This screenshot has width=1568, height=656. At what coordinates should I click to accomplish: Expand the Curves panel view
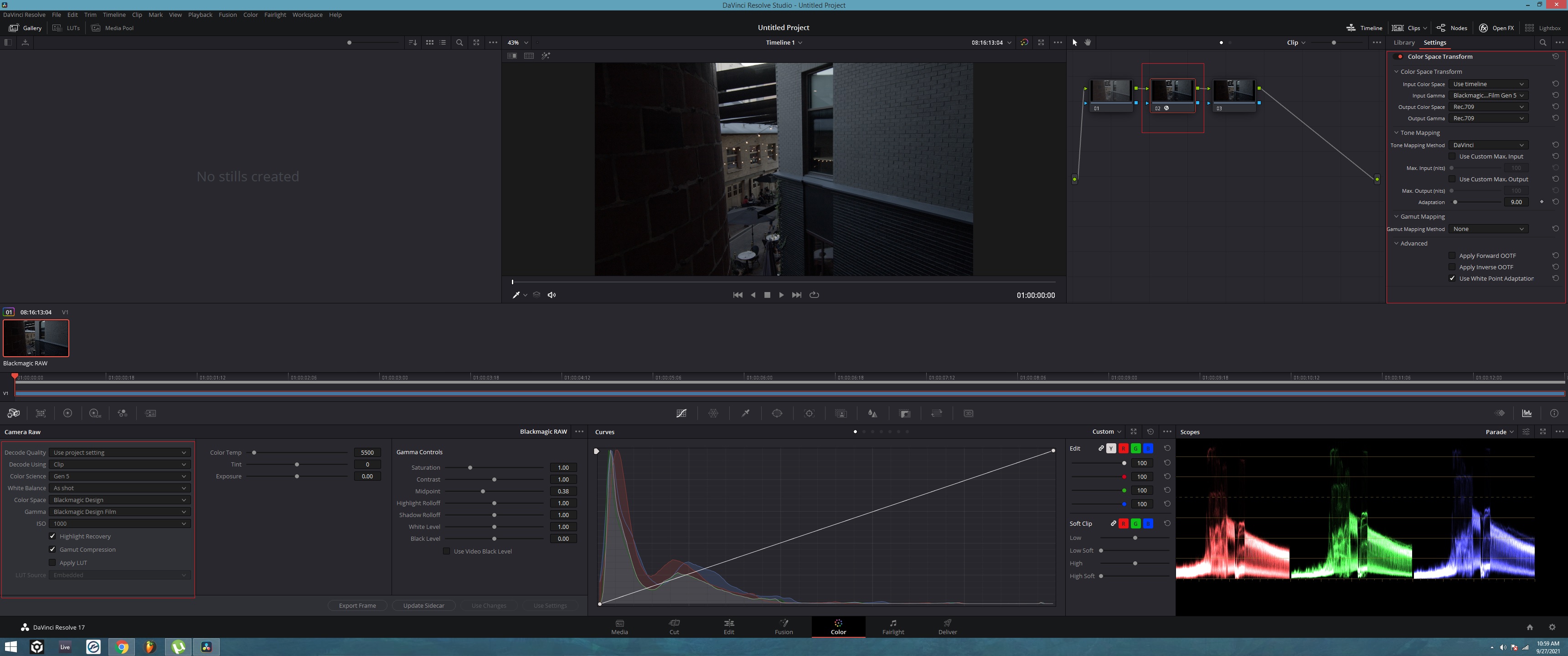(1134, 431)
